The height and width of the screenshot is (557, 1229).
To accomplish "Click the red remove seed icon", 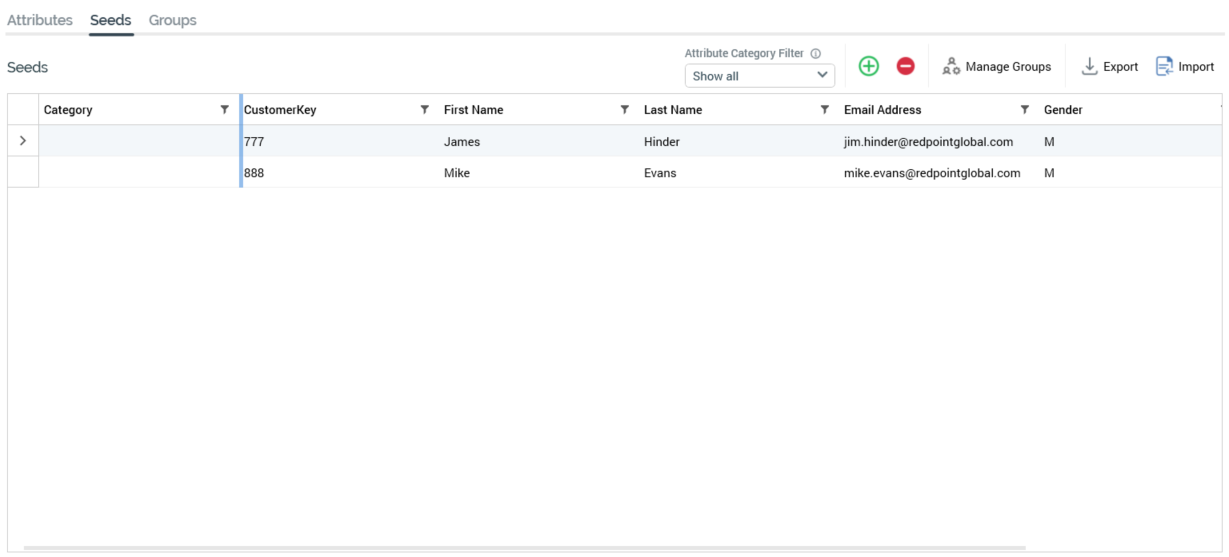I will point(905,66).
